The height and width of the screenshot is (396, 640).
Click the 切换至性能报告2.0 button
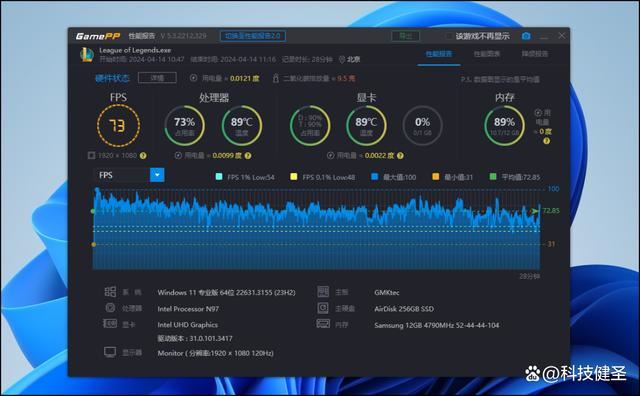(253, 36)
